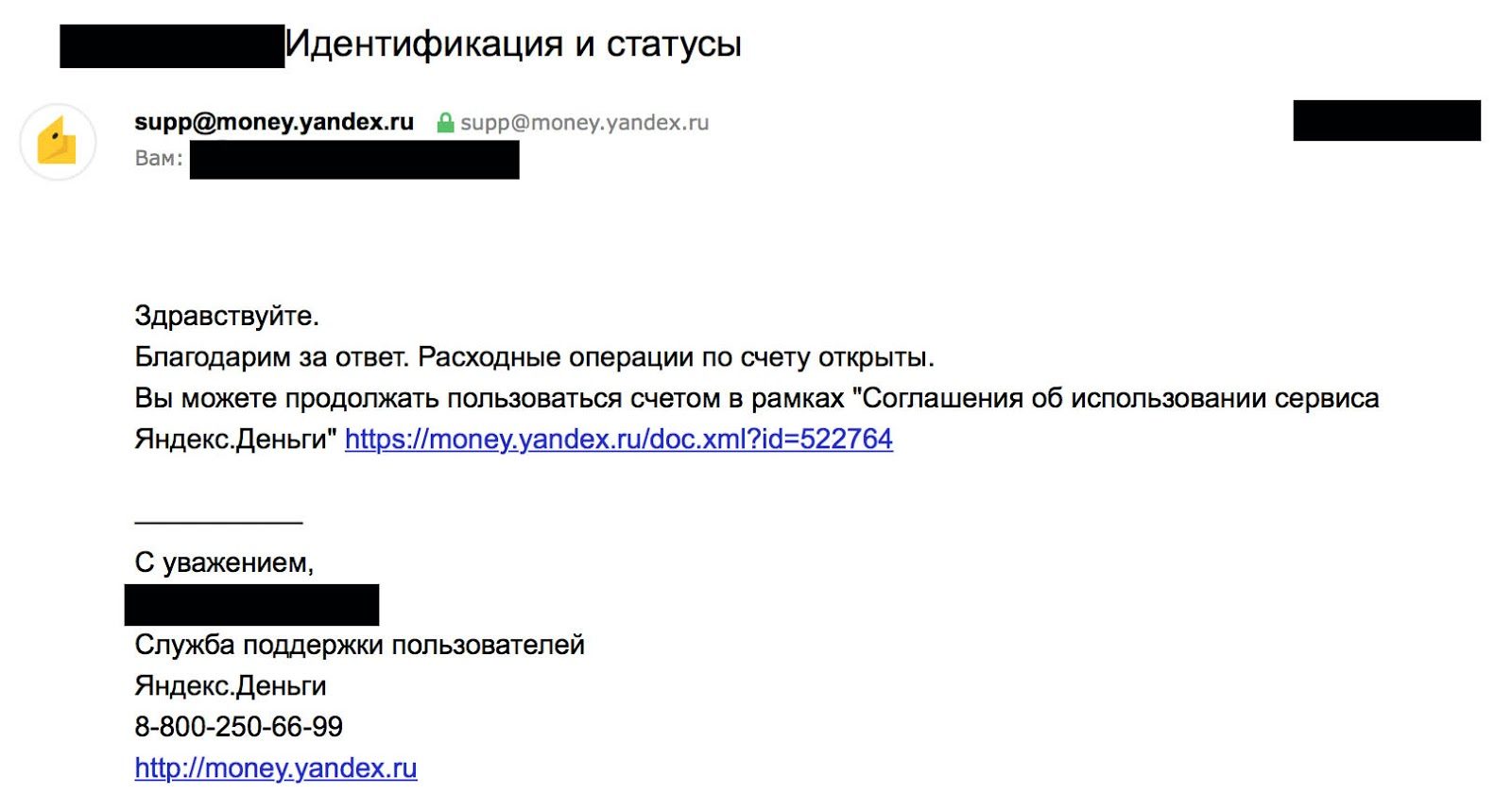Click "Служба поддержки пользователей" in signature
The height and width of the screenshot is (812, 1512).
pyautogui.click(x=359, y=646)
